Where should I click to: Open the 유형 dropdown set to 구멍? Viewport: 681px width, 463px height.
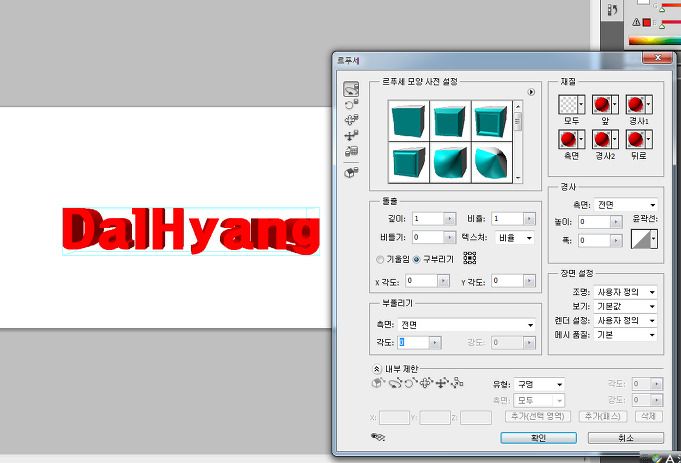(539, 384)
